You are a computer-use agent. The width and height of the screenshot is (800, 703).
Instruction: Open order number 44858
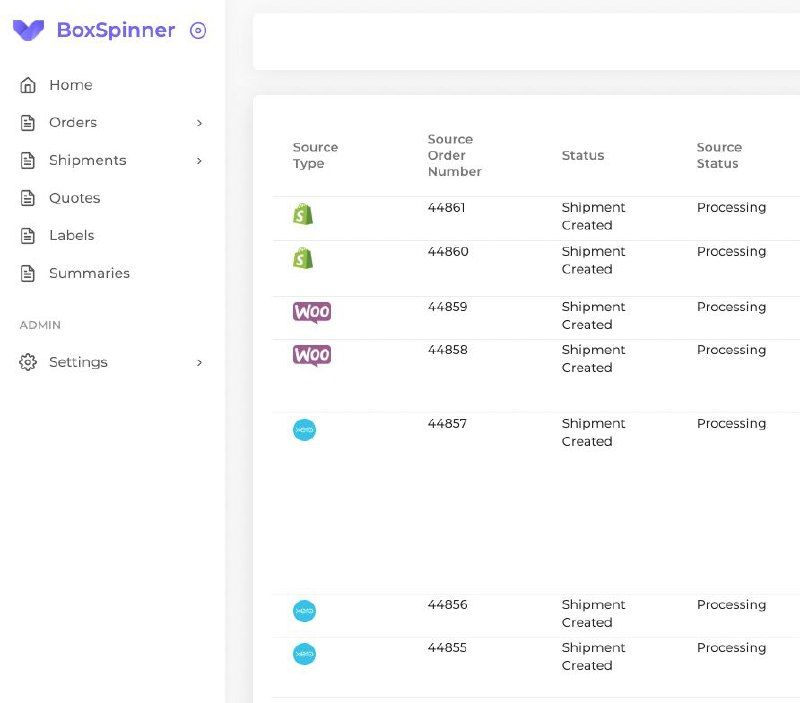click(x=447, y=350)
